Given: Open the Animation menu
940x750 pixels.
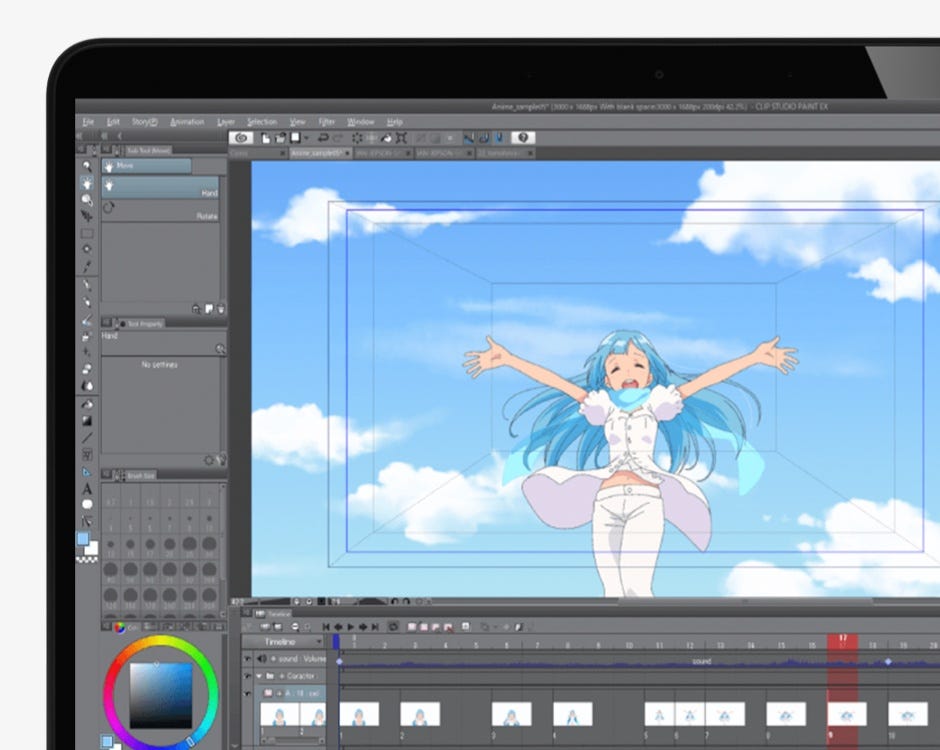Looking at the screenshot, I should 187,122.
